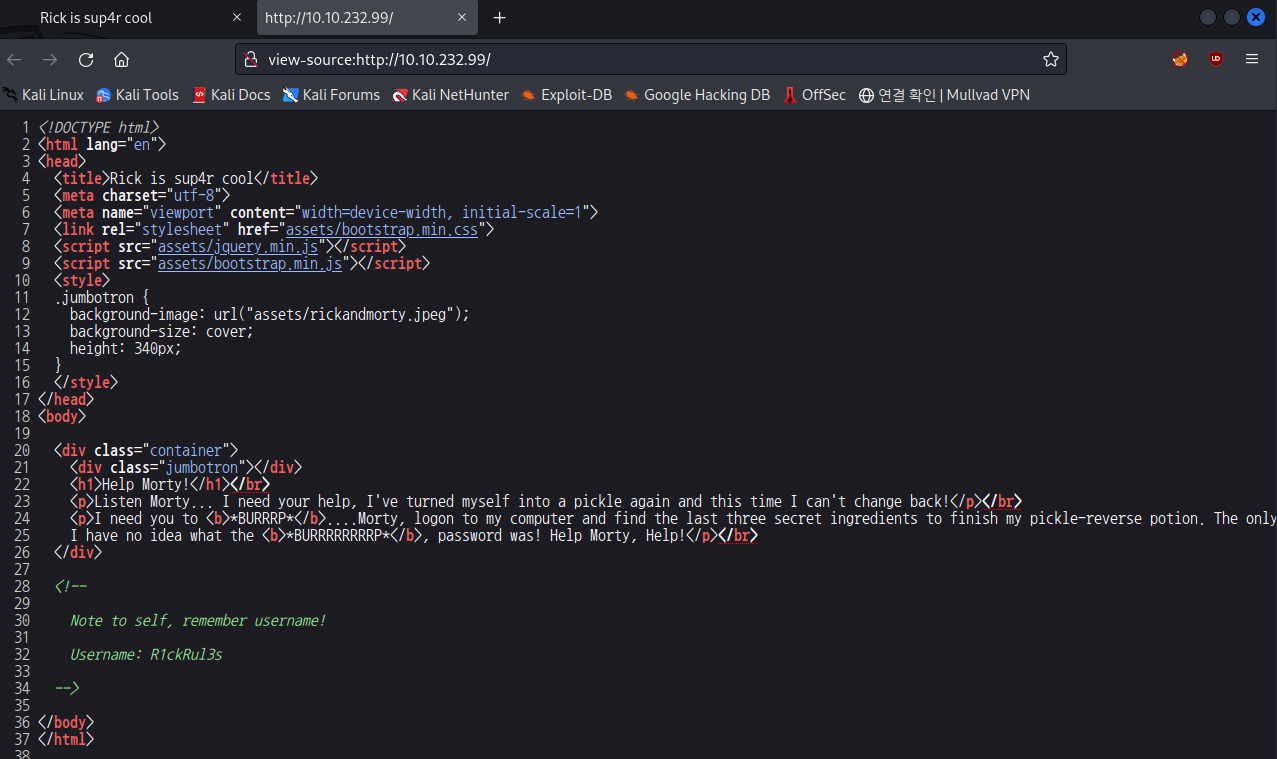
Task: Open the hamburger application menu
Action: click(x=1252, y=59)
